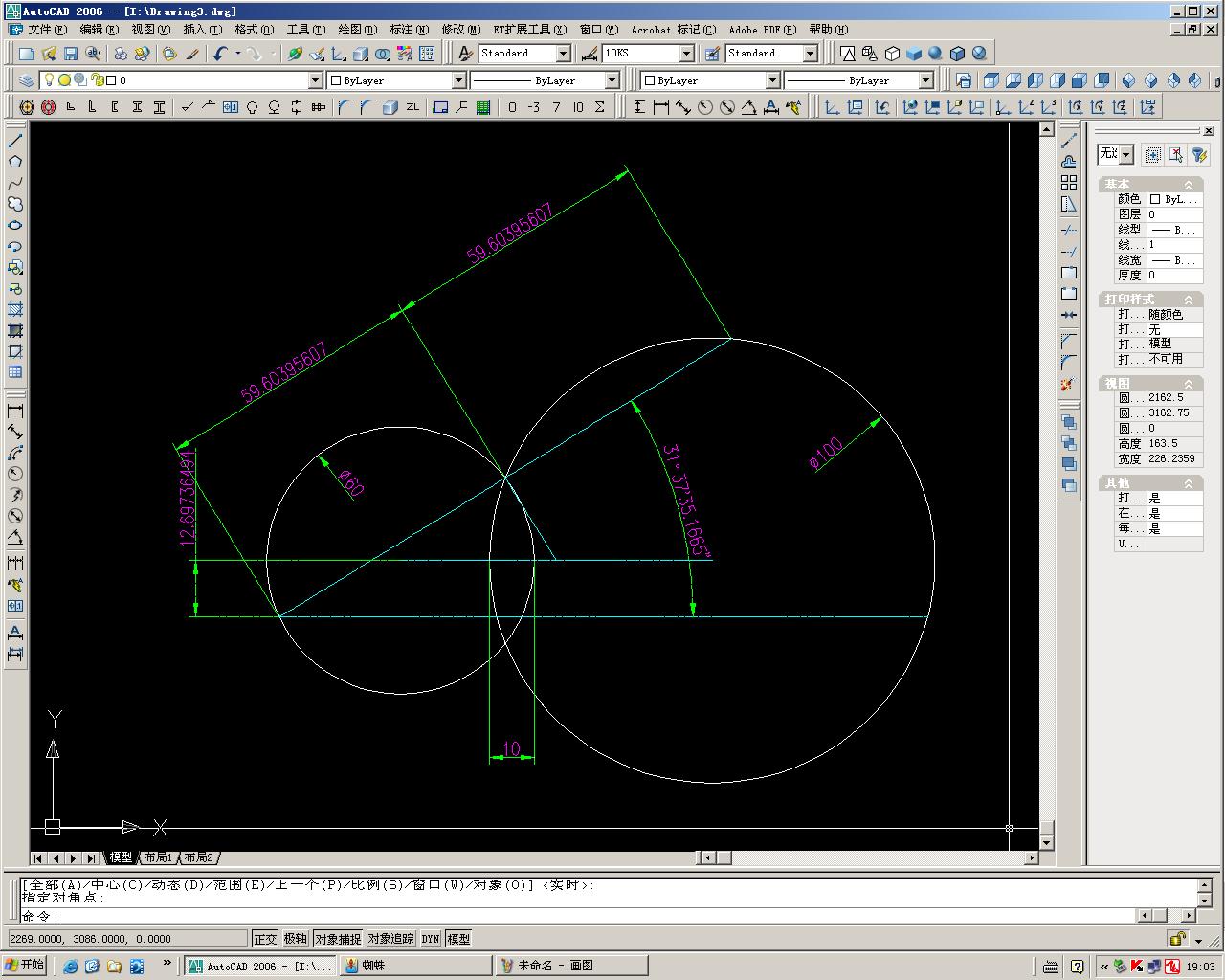Image resolution: width=1225 pixels, height=980 pixels.
Task: Select the Arc Length dimension tool on left toolbar
Action: click(x=15, y=454)
